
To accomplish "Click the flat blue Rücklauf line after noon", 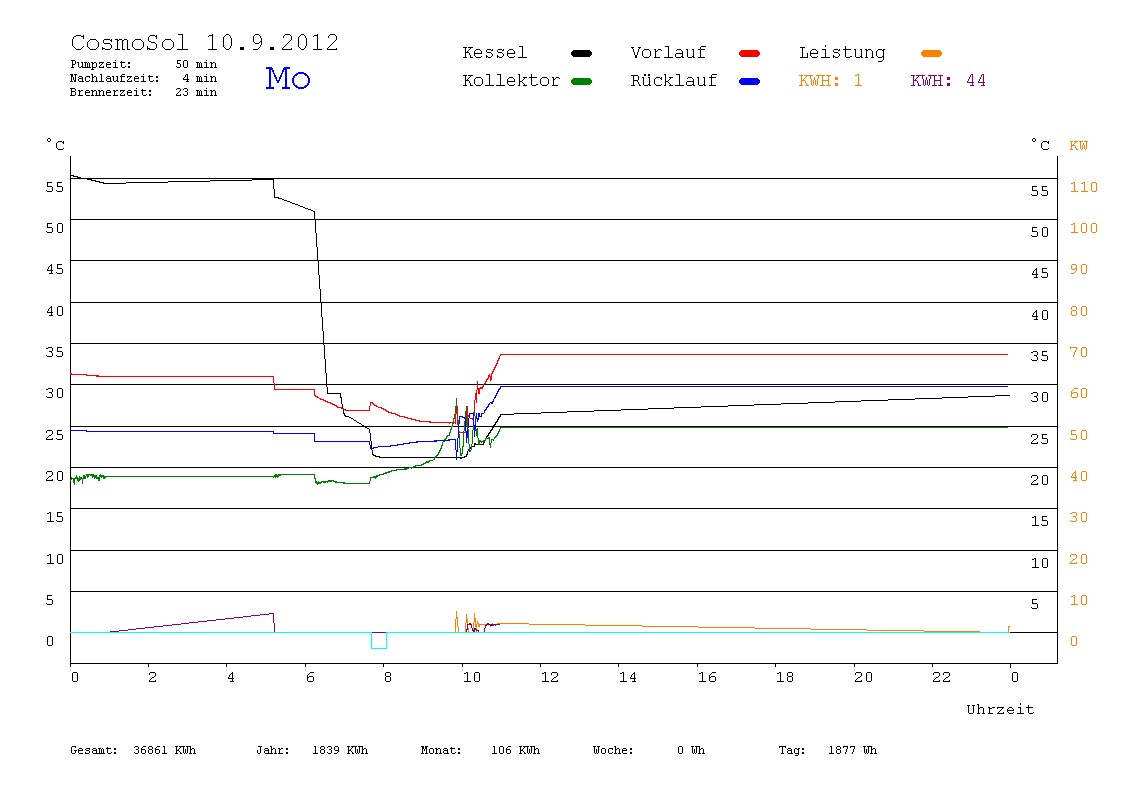I will tap(754, 386).
